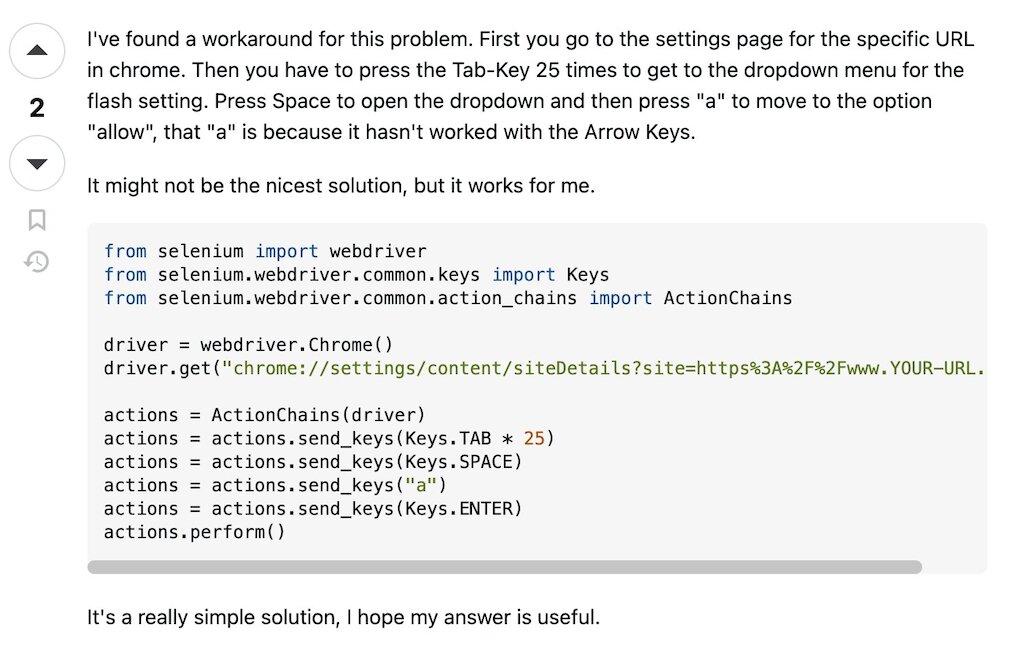Screen dimensions: 1024x647
Task: Click Keys.SPACE in the code block
Action: point(463,462)
